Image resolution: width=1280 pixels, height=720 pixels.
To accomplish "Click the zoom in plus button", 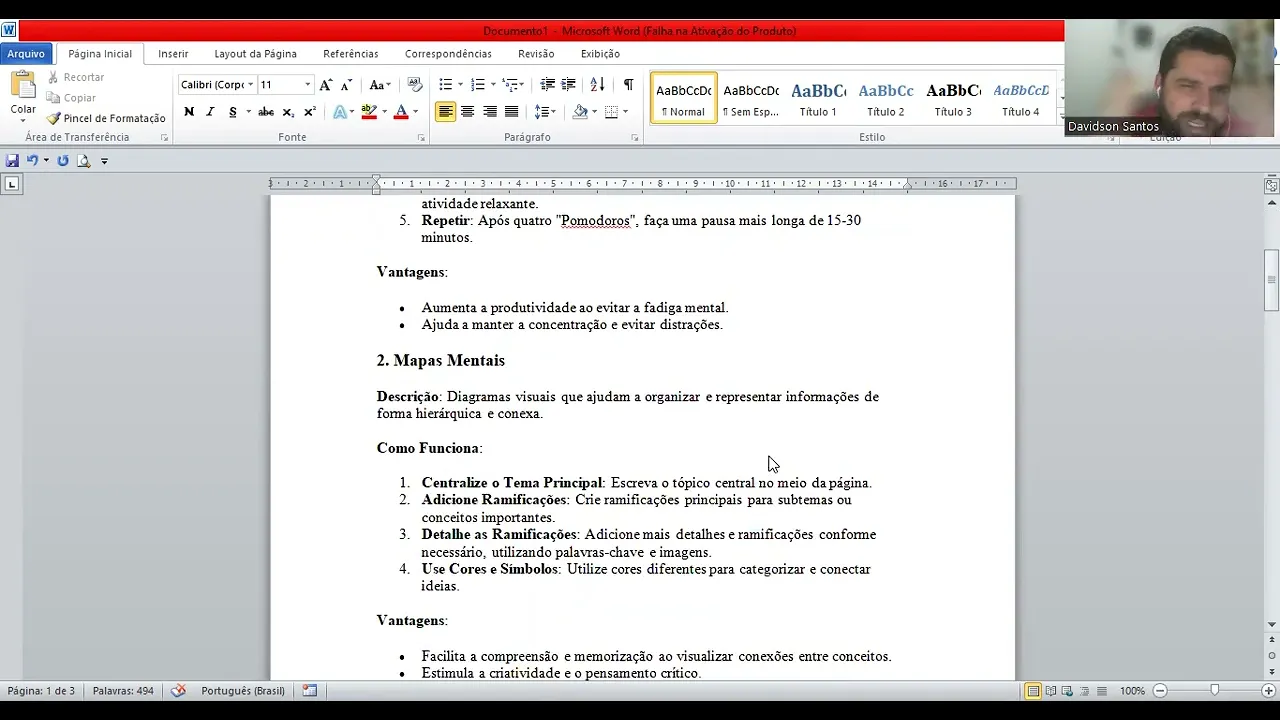I will pyautogui.click(x=1267, y=691).
